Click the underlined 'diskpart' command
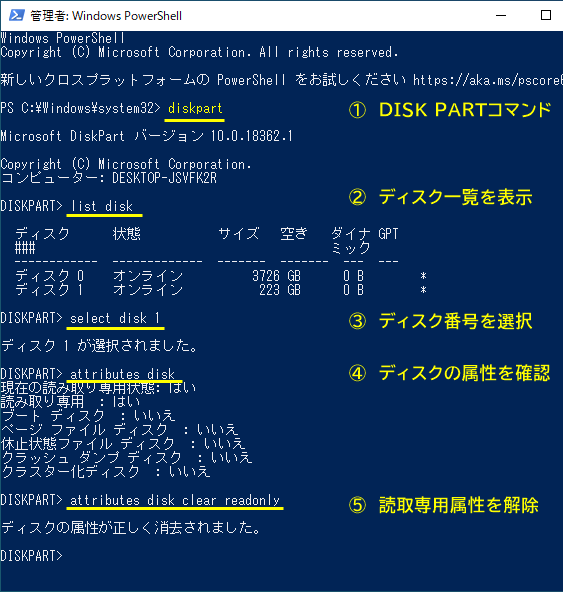 [x=195, y=108]
